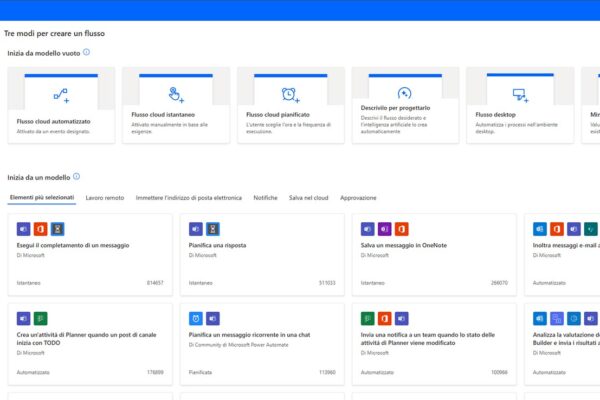Create a Flusso cloud pianificato
This screenshot has height=400, width=600.
tap(290, 105)
